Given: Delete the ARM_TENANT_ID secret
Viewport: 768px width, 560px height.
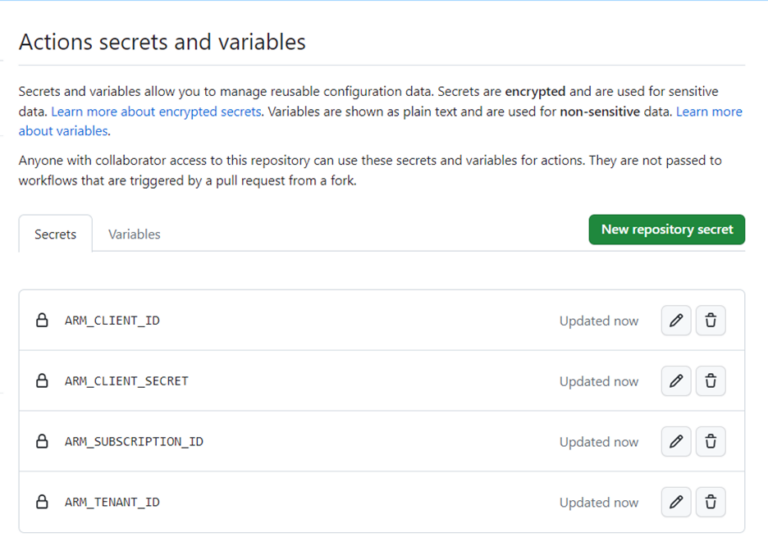Looking at the screenshot, I should (710, 502).
